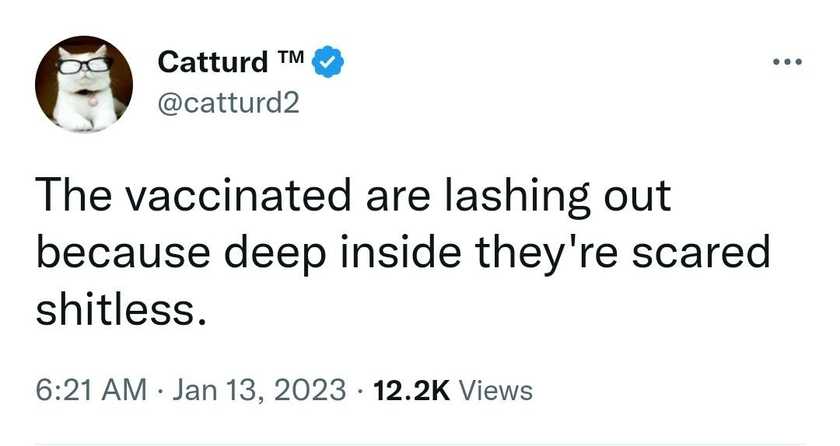Click the blue verified checkmark badge
This screenshot has height=446, width=840.
[x=328, y=62]
